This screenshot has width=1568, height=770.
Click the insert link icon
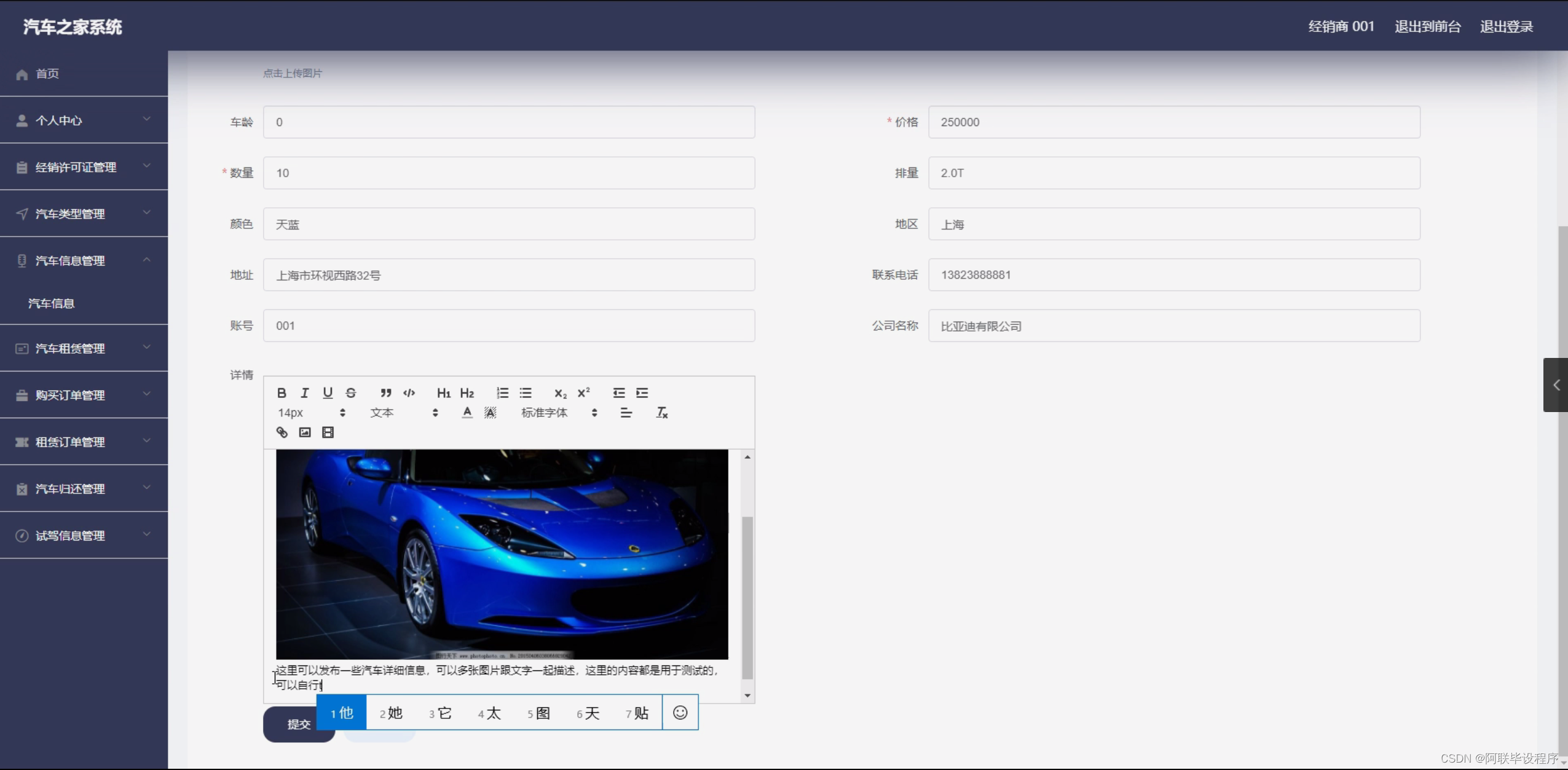pos(282,432)
